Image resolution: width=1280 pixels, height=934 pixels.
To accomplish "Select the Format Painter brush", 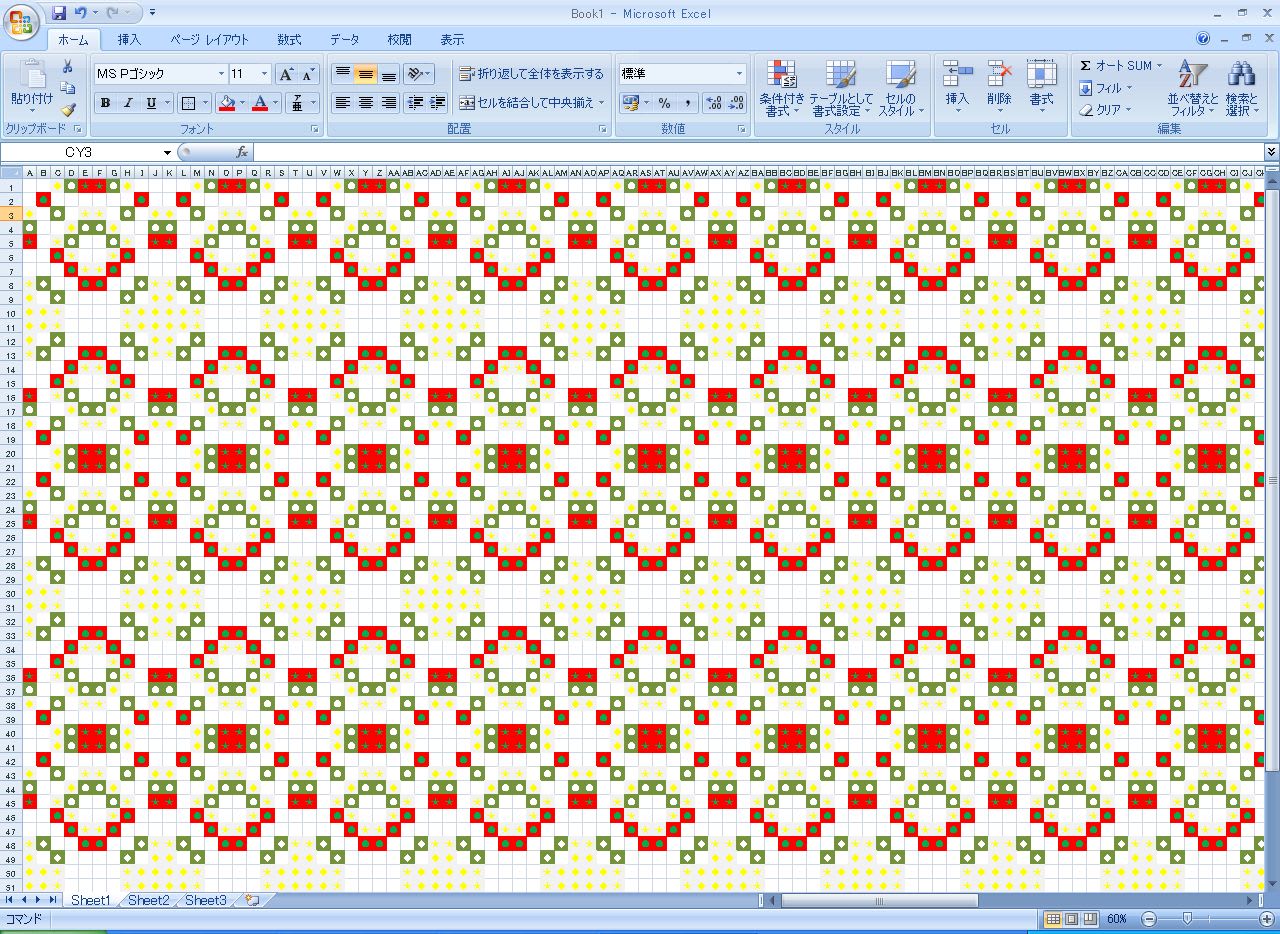I will coord(68,110).
